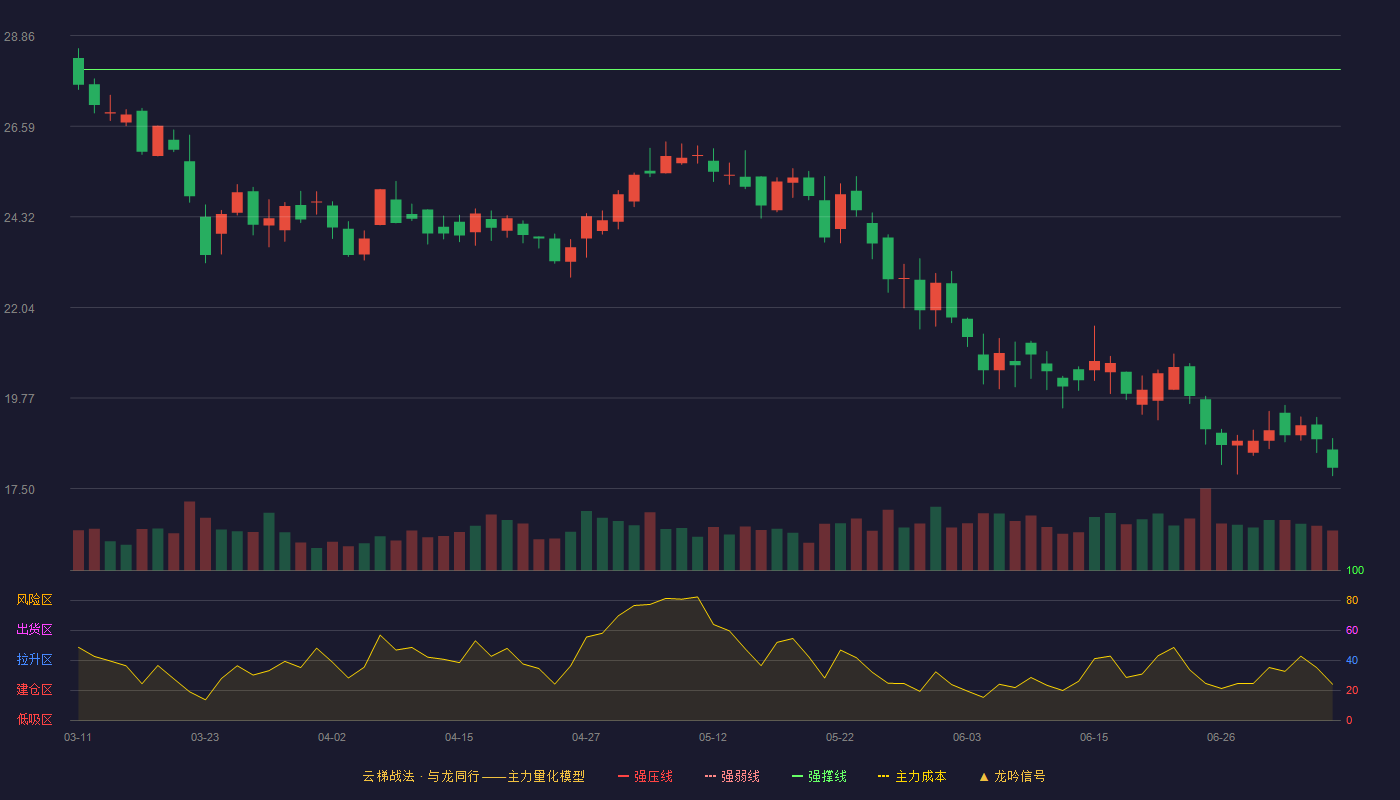Screen dimensions: 1400x800
Task: Toggle the 强弱线 legend item
Action: pos(732,776)
